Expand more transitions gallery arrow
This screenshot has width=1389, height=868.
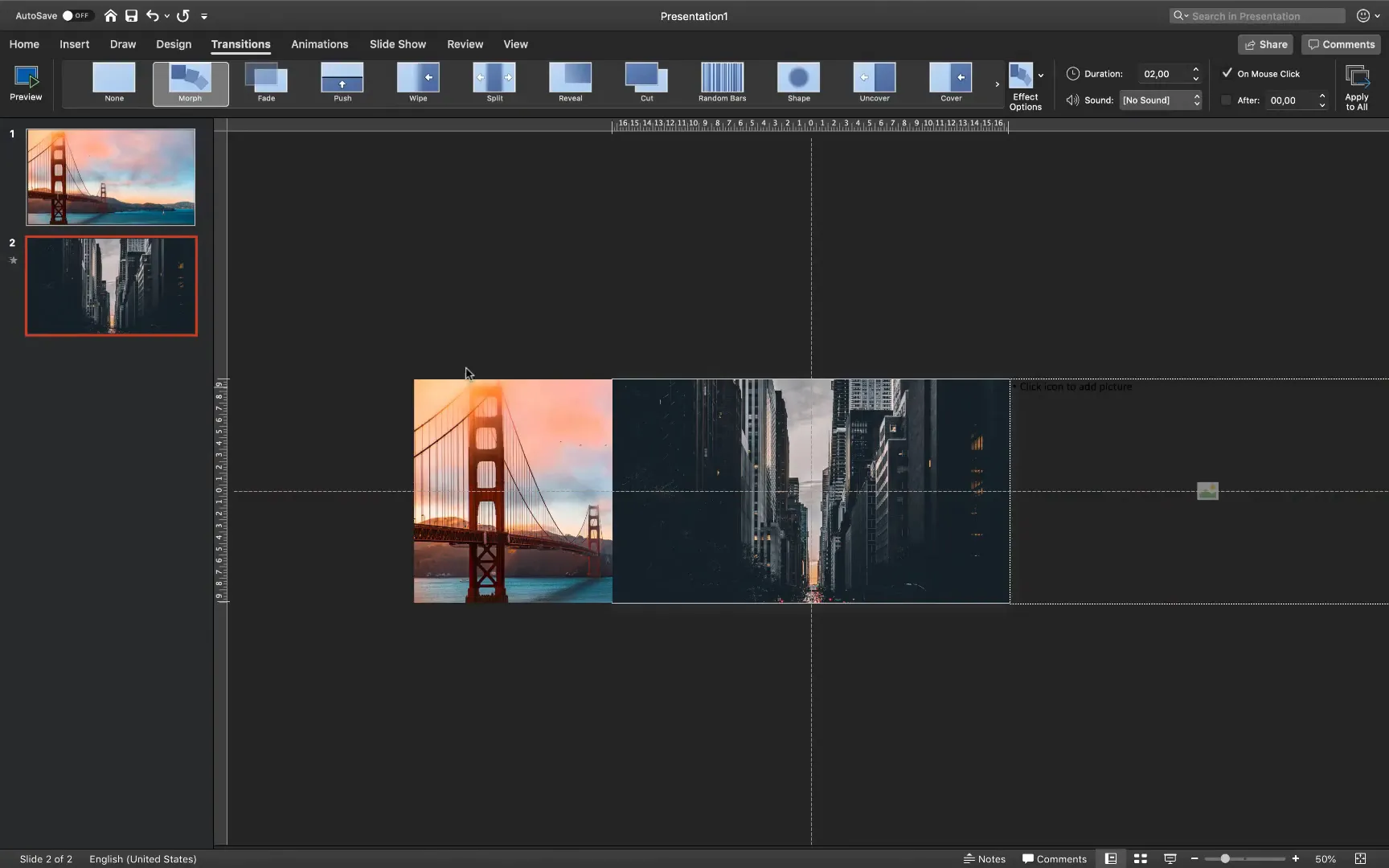[997, 84]
